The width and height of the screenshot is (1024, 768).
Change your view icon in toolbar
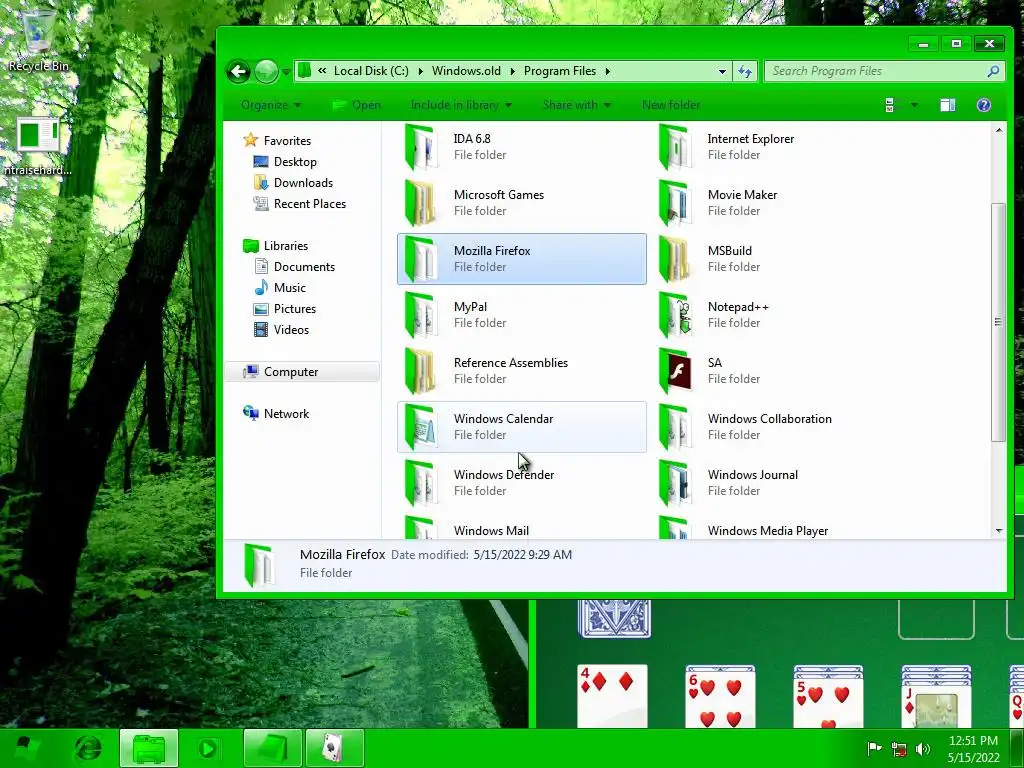click(889, 105)
